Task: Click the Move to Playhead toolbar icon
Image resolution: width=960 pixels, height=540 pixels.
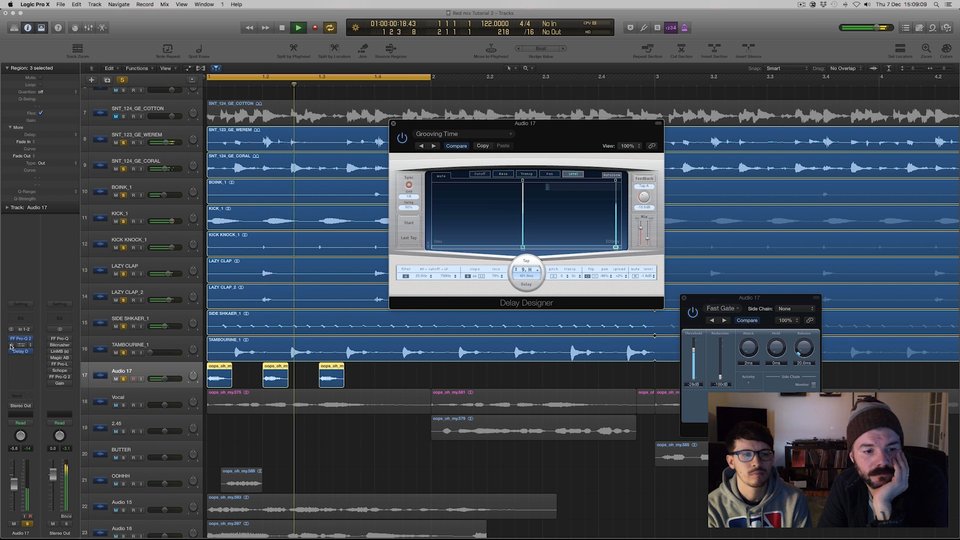Action: pyautogui.click(x=490, y=48)
